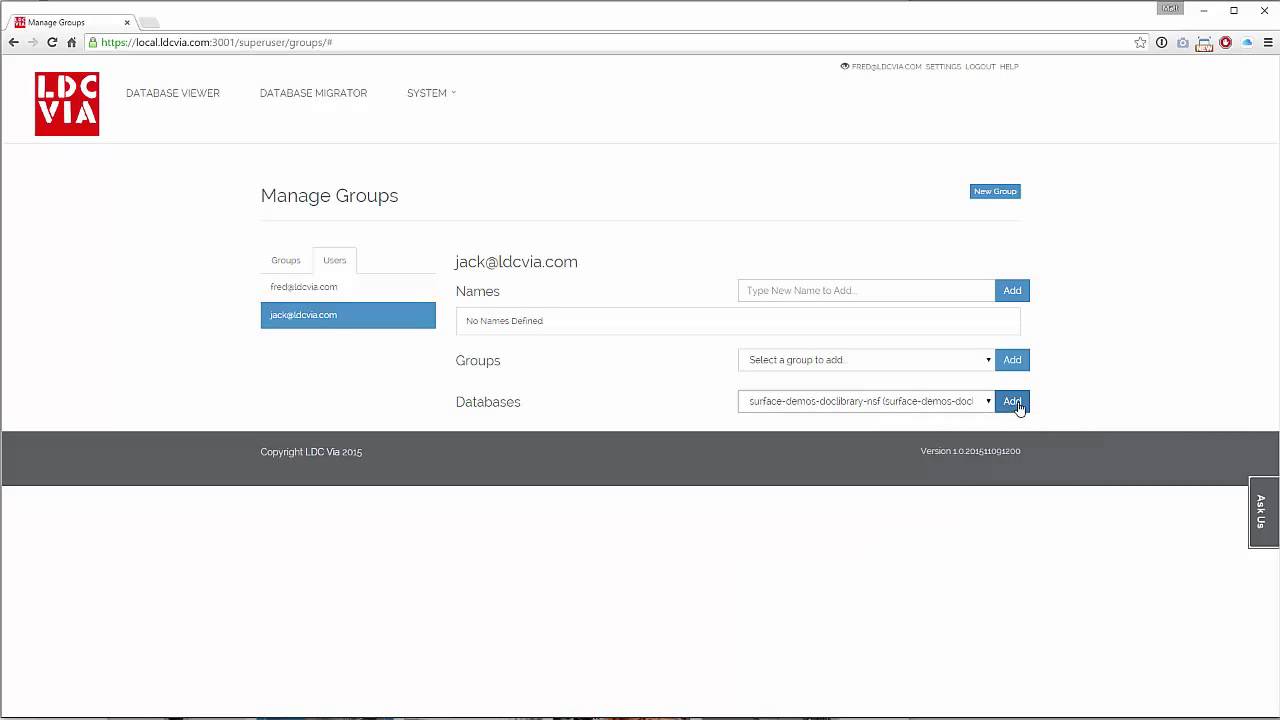Select the Manage Groups browser tab
Viewport: 1280px width, 720px height.
click(70, 22)
